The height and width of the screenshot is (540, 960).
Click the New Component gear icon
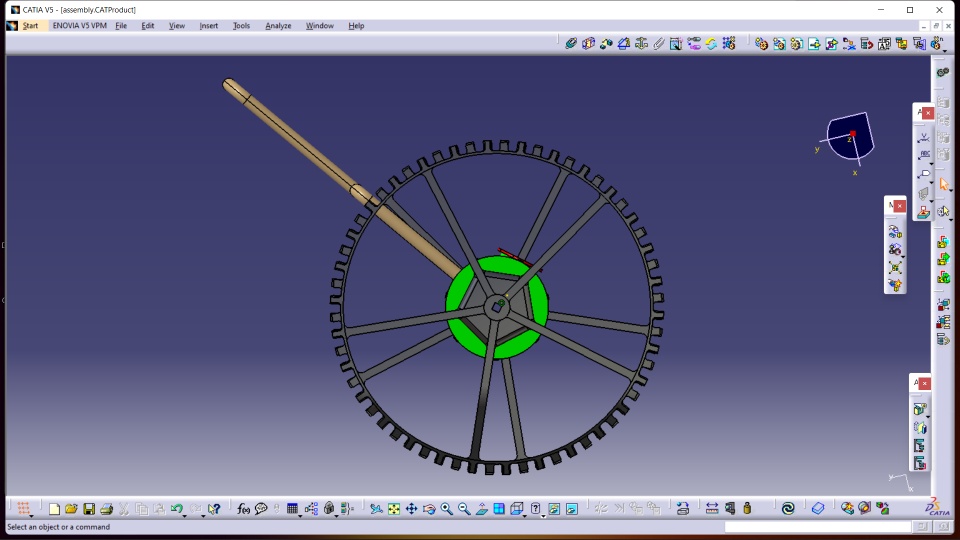point(761,43)
